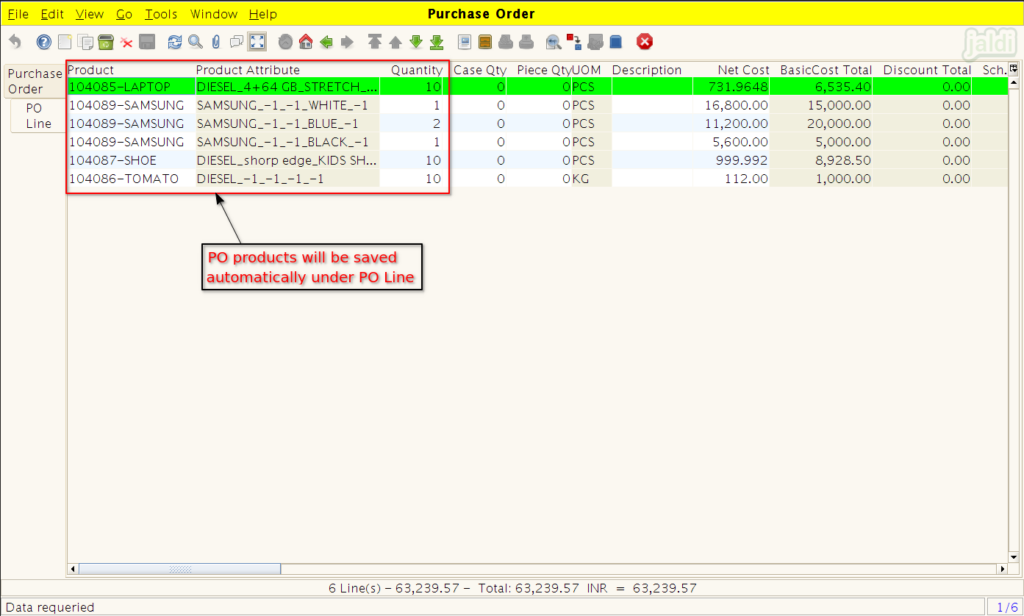
Task: Click the red X delete-selection icon
Action: click(127, 43)
